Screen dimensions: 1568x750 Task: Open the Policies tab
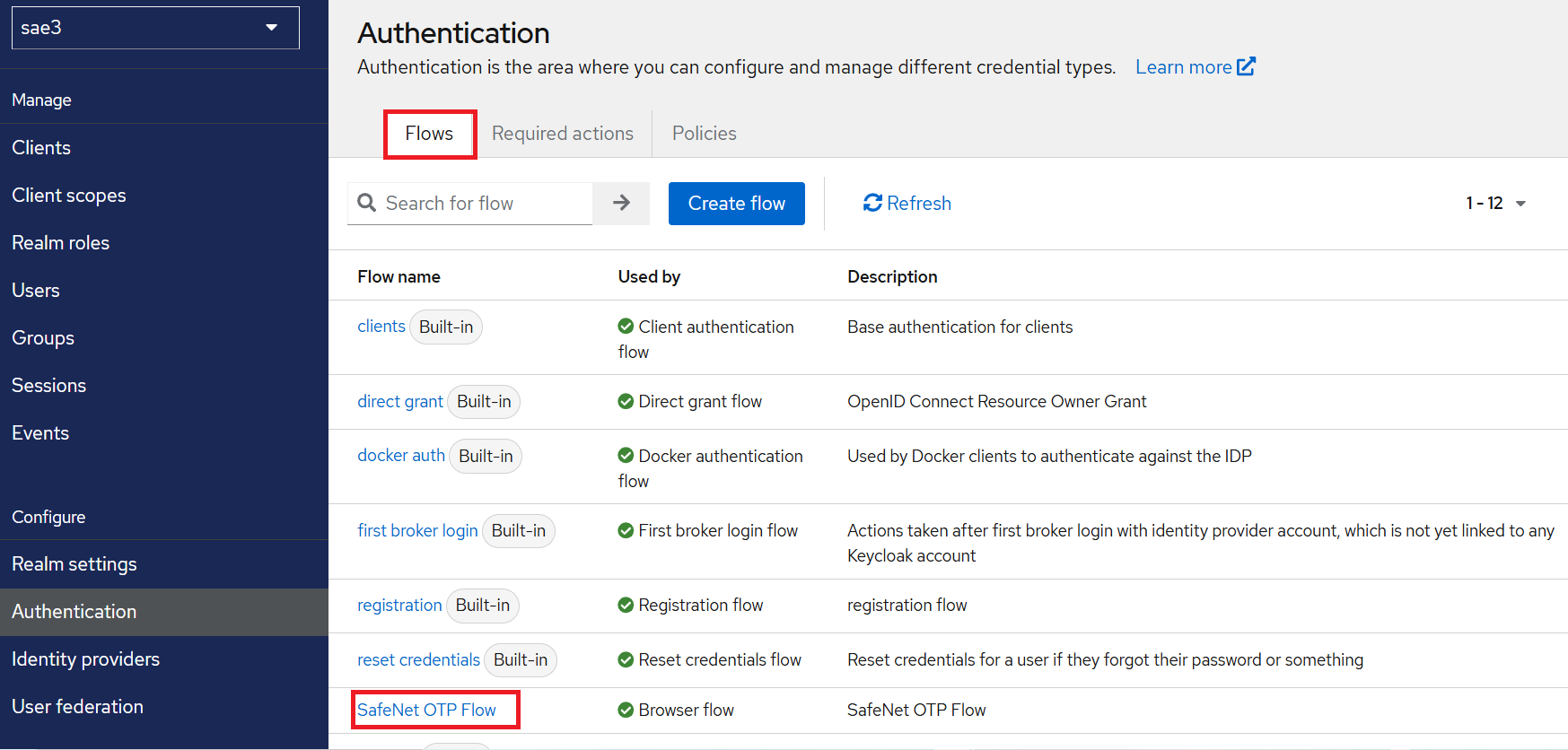pos(704,134)
